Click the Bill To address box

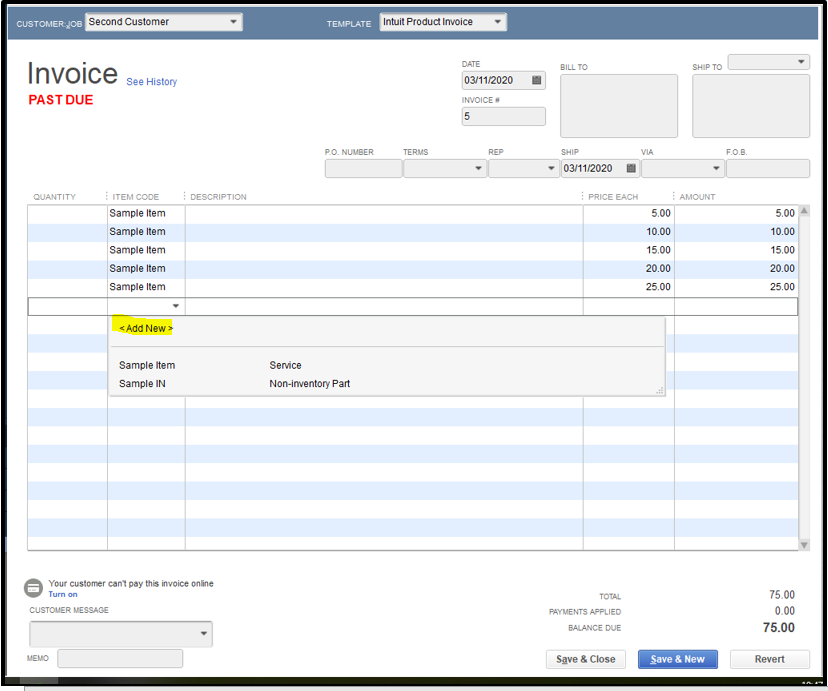point(618,106)
